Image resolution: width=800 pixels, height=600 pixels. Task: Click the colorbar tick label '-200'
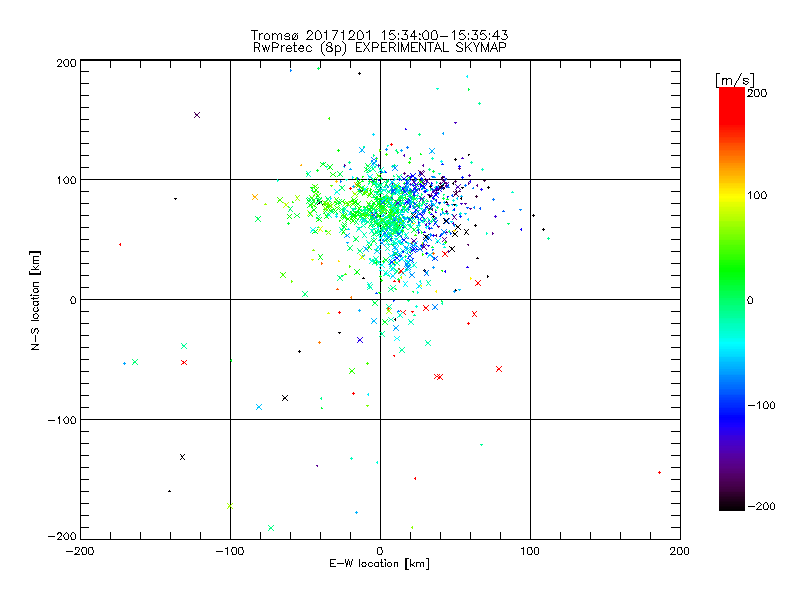tap(761, 506)
